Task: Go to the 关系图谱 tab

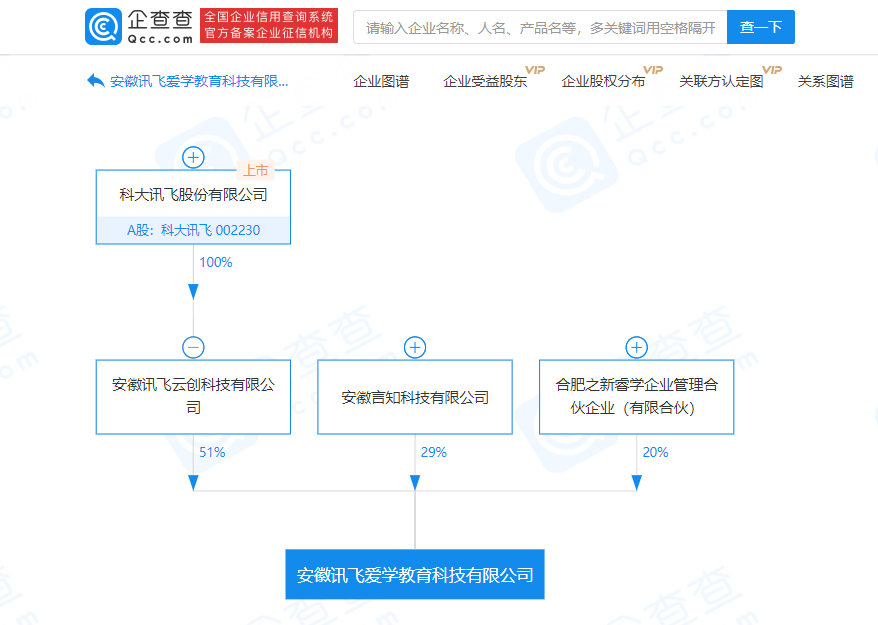Action: pyautogui.click(x=825, y=82)
